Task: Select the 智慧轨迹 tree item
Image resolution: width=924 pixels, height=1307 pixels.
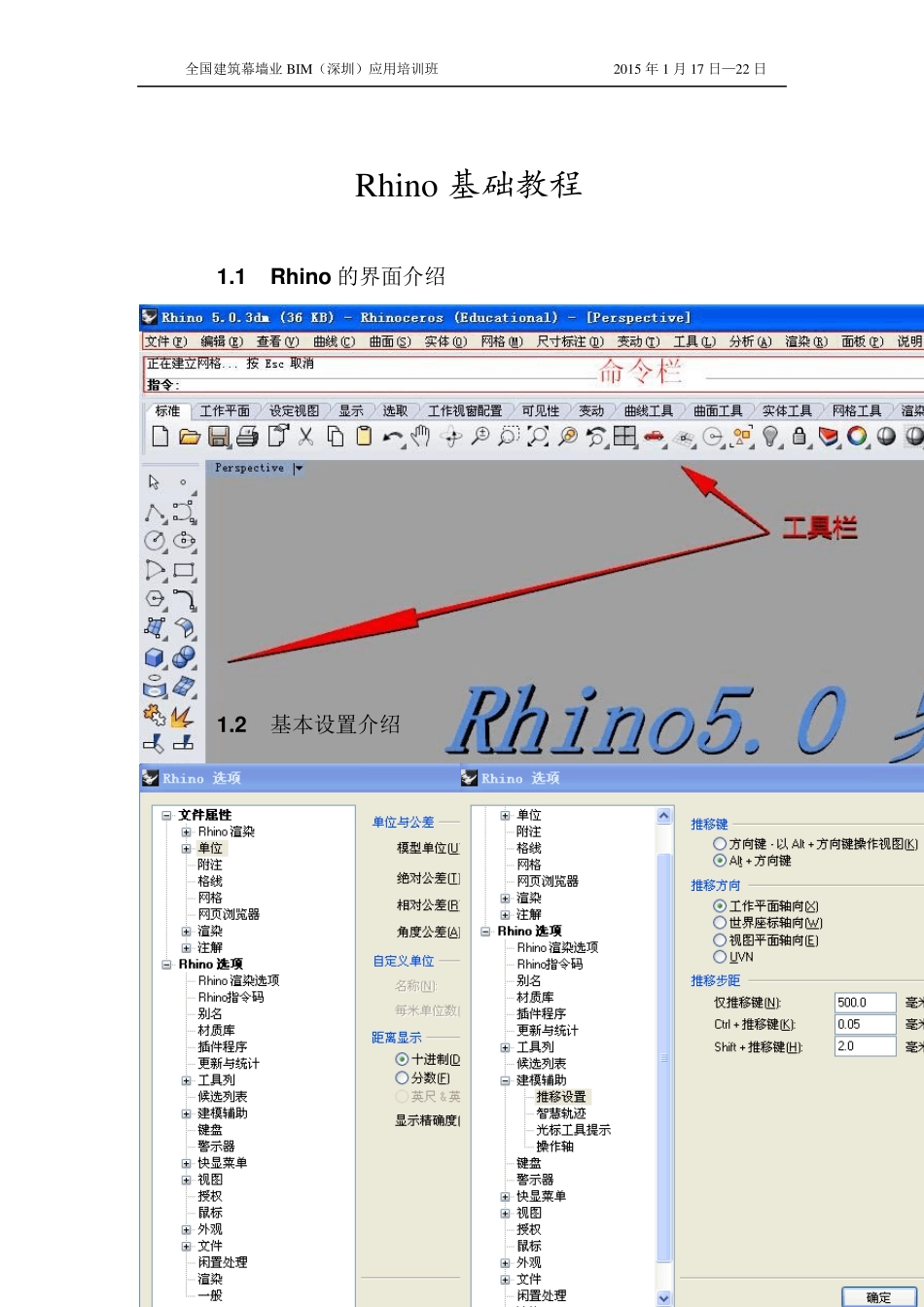Action: pos(561,1113)
